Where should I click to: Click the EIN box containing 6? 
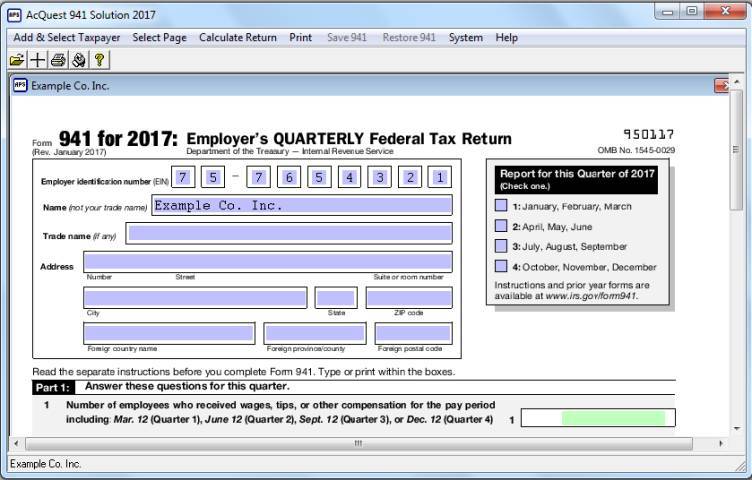[x=289, y=177]
